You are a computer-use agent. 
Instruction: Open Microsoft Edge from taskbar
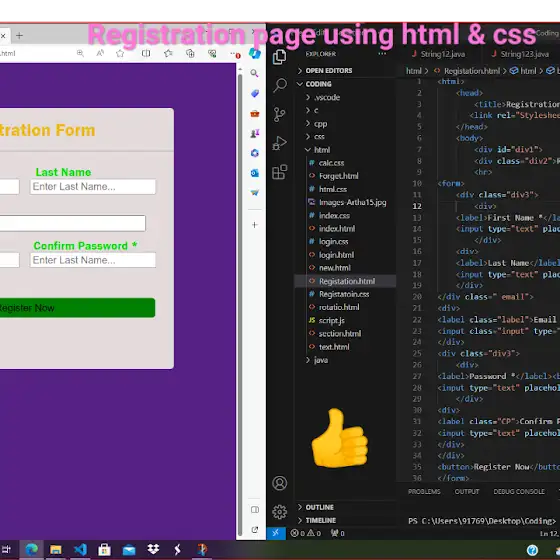click(31, 549)
